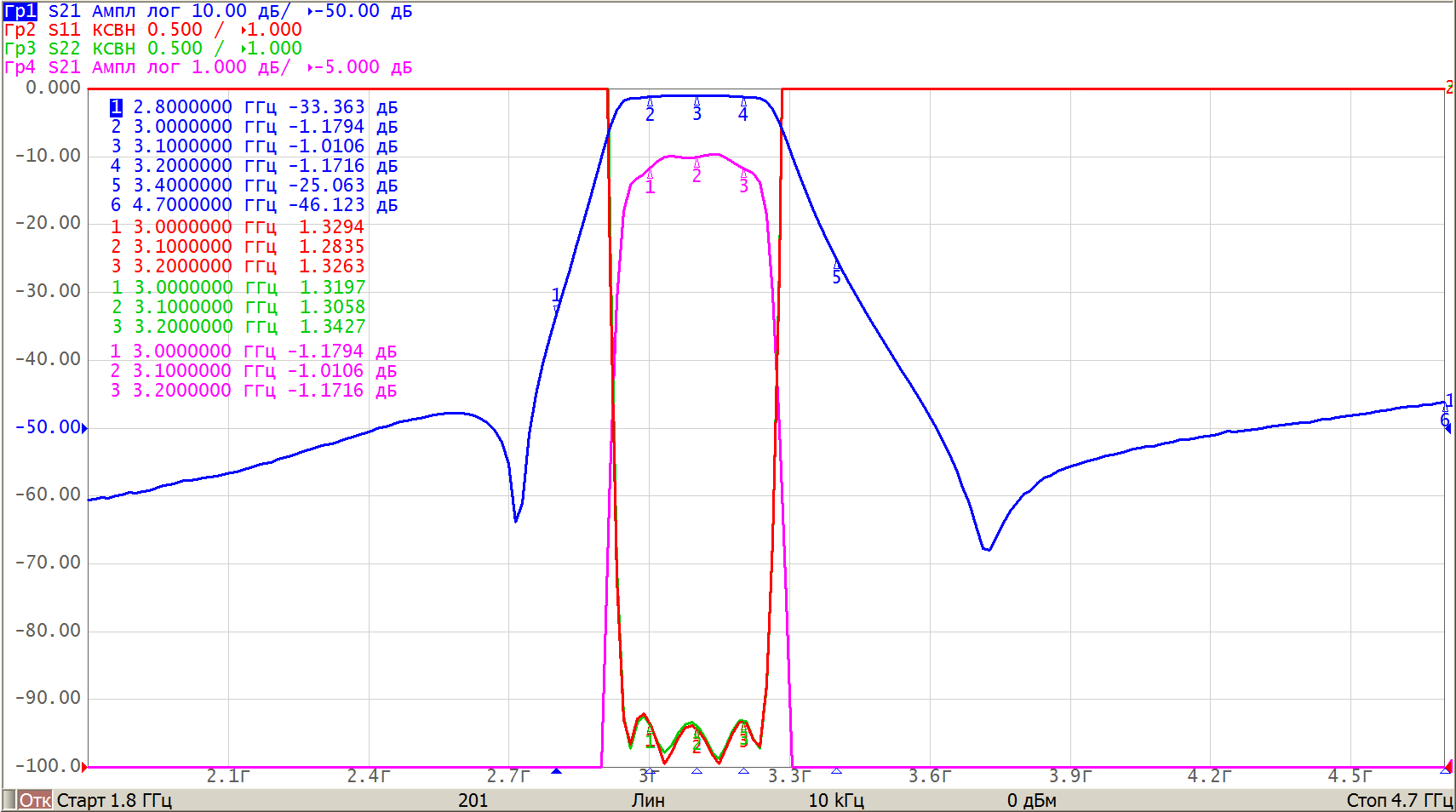Click the Стоп 4.7 ГГц stop frequency
The height and width of the screenshot is (812, 1456).
[x=1399, y=800]
